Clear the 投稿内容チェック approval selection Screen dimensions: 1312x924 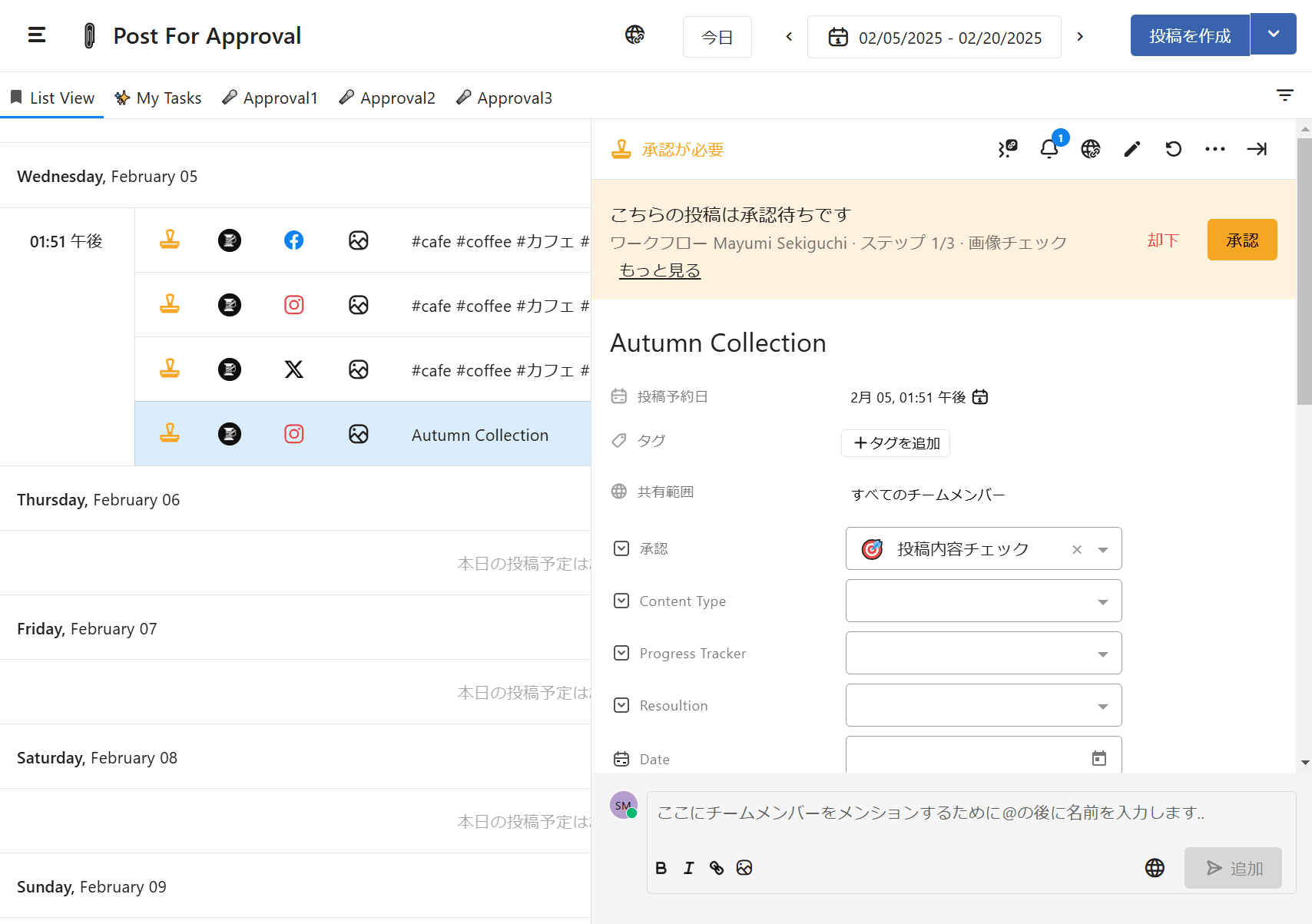point(1077,549)
